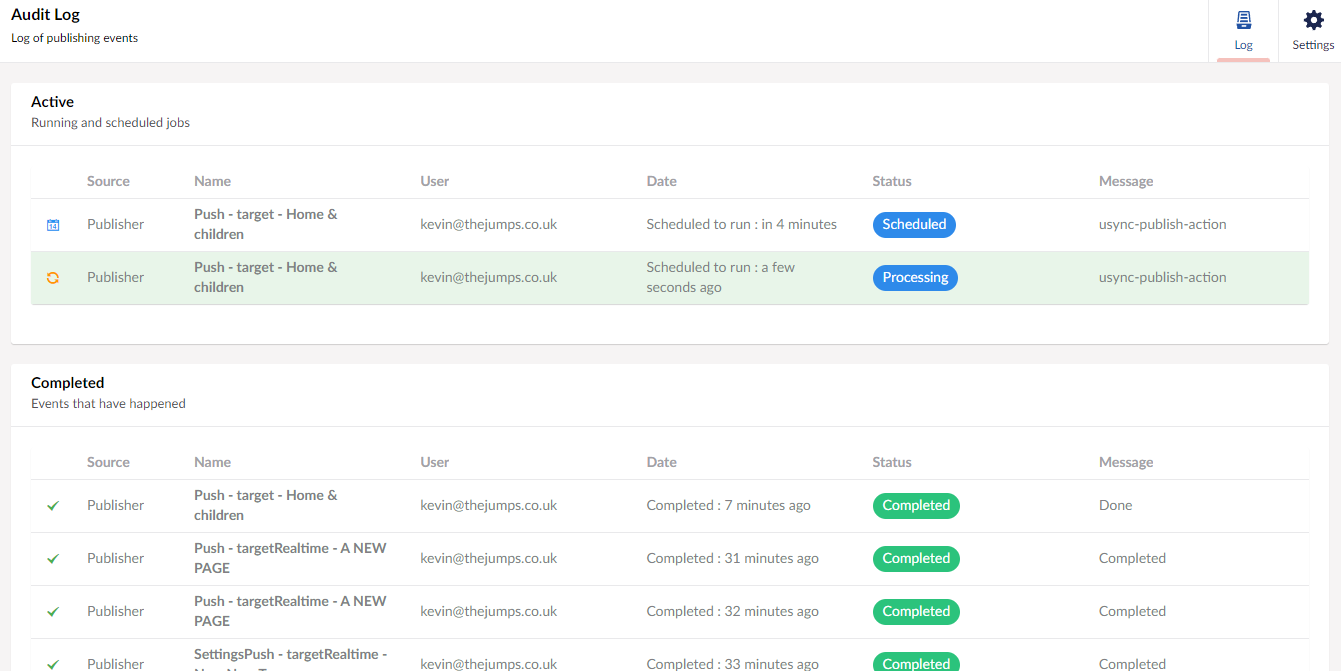Click the Log archive icon in the header

(1243, 19)
